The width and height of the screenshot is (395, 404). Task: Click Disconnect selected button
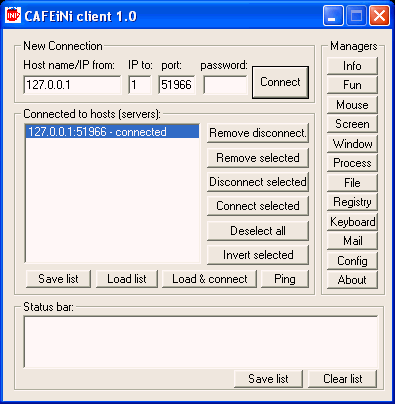tap(258, 182)
